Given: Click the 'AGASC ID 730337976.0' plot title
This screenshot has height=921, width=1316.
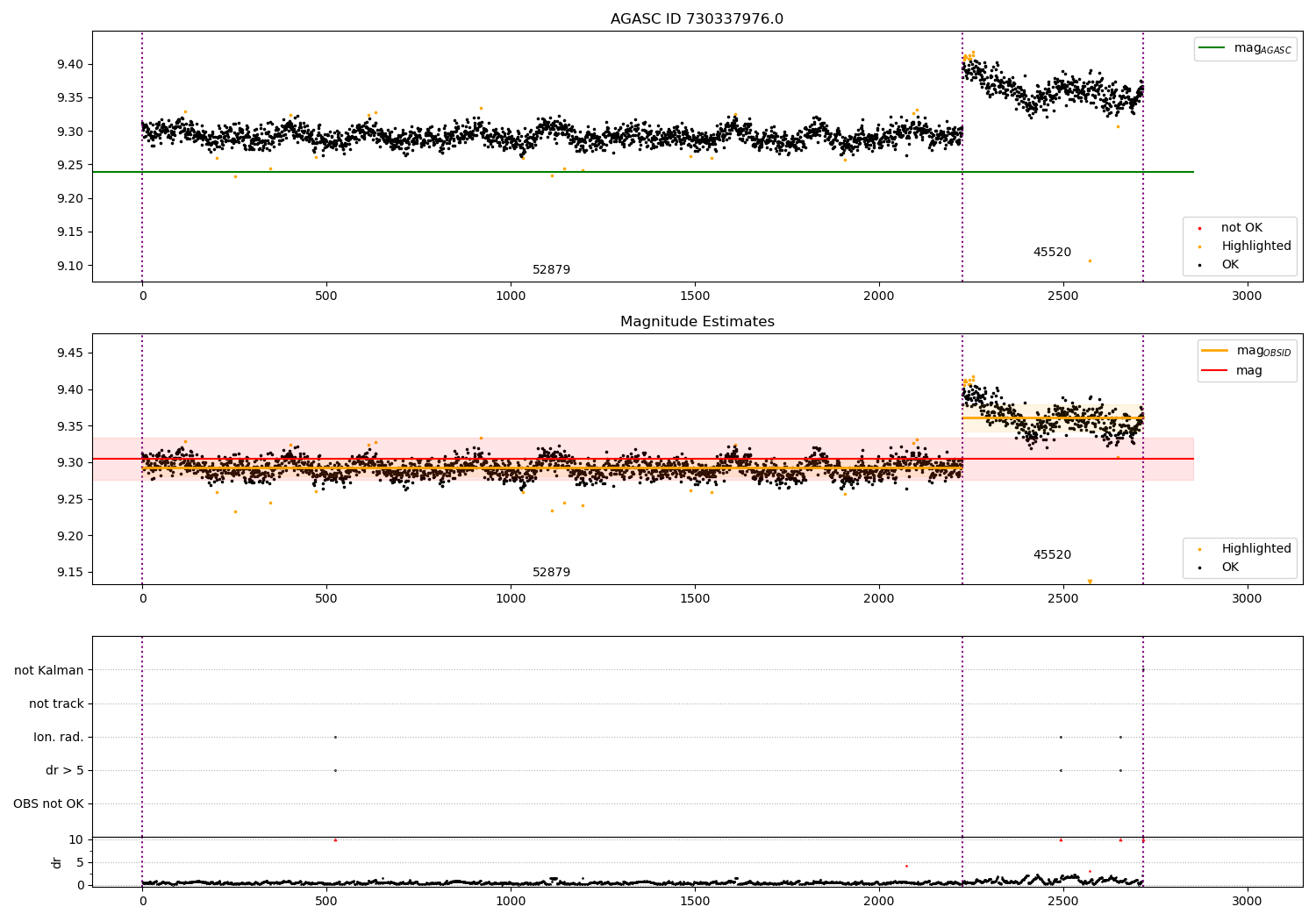Looking at the screenshot, I should pos(697,19).
